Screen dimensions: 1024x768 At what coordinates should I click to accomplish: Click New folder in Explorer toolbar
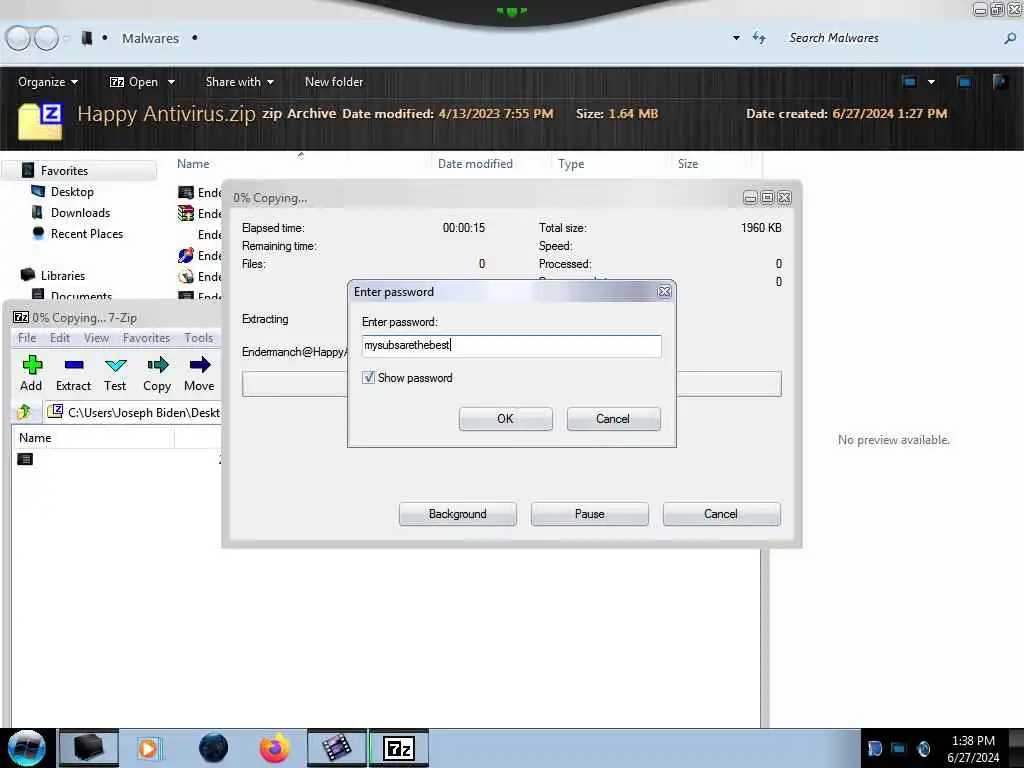334,82
